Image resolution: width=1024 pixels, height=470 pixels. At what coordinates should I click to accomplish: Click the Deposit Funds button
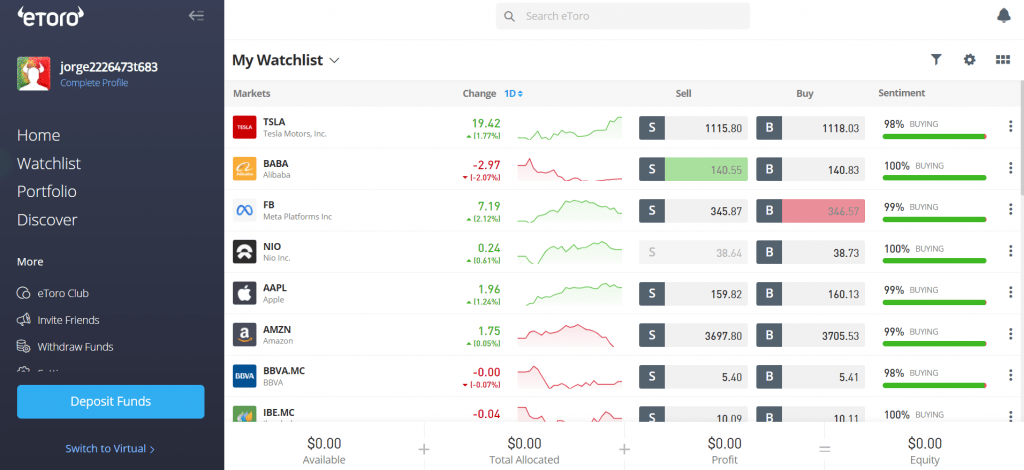coord(110,401)
